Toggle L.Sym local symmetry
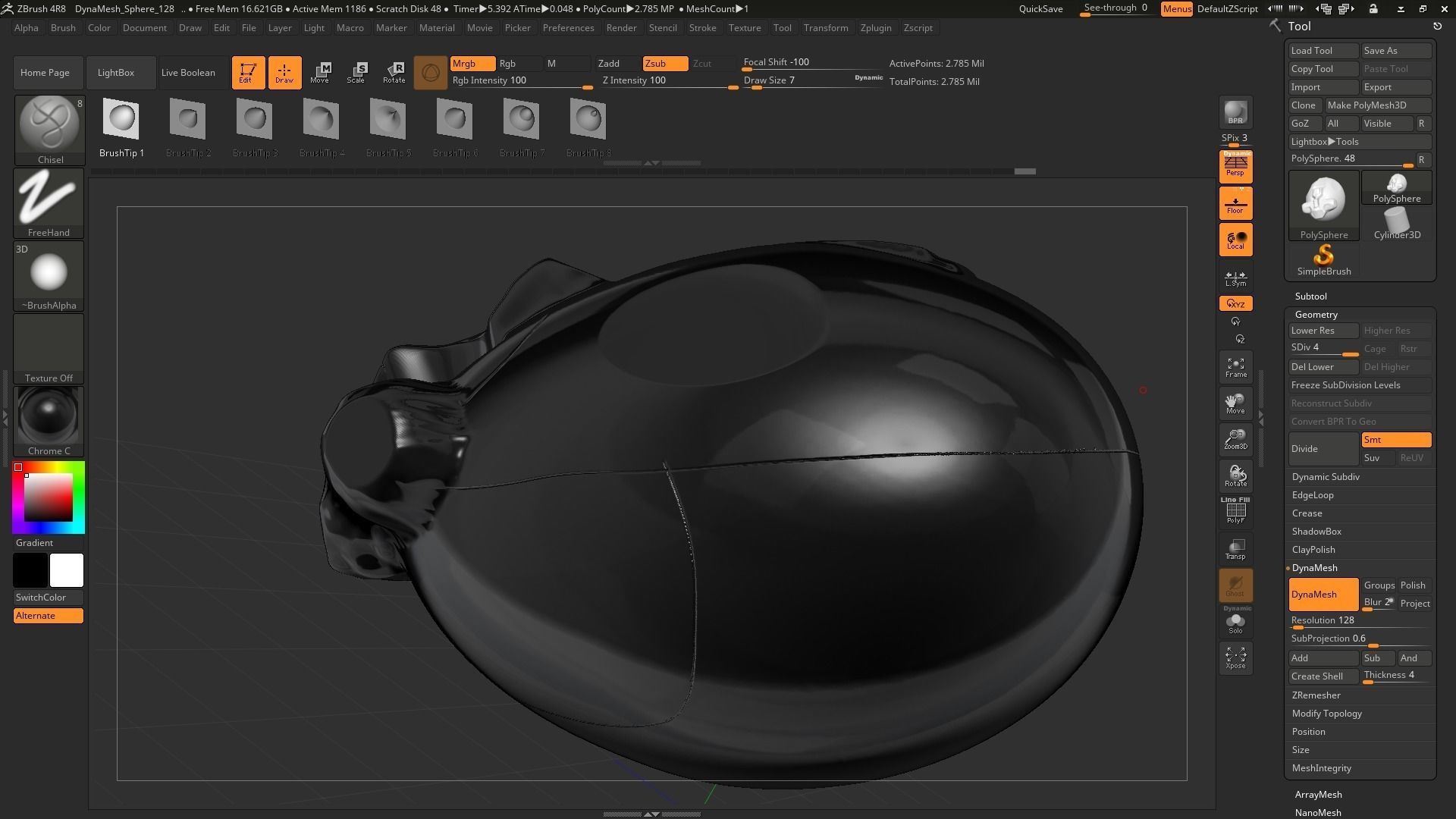This screenshot has width=1456, height=819. [1235, 279]
